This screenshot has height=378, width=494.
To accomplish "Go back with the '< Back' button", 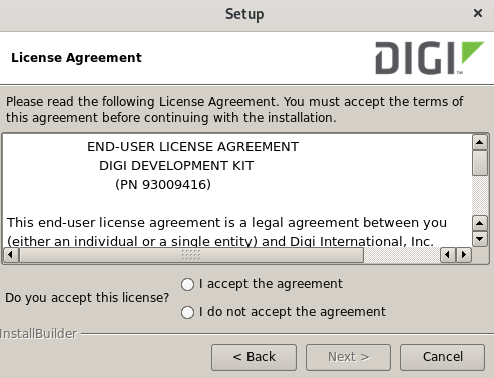I will click(254, 357).
